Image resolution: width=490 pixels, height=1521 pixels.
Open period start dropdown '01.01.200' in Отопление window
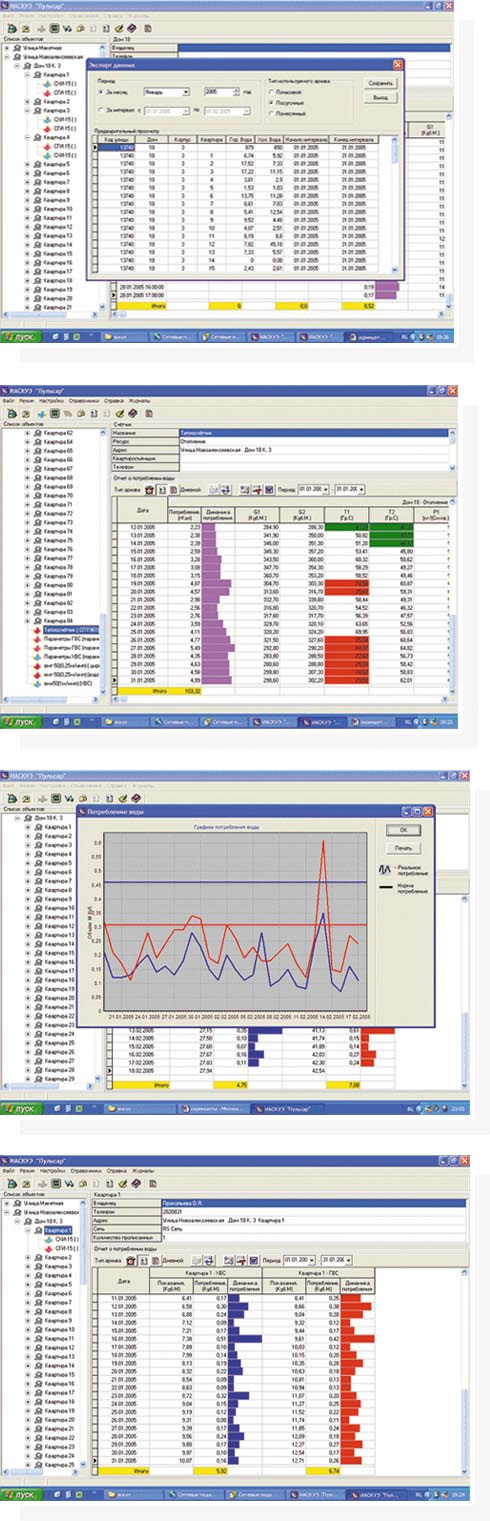pyautogui.click(x=325, y=488)
